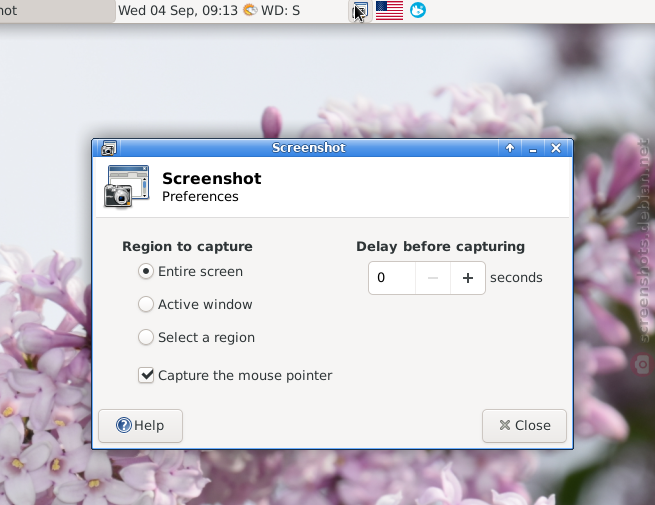Screen dimensions: 655x505
Task: Increase delay with the plus button
Action: pyautogui.click(x=468, y=278)
